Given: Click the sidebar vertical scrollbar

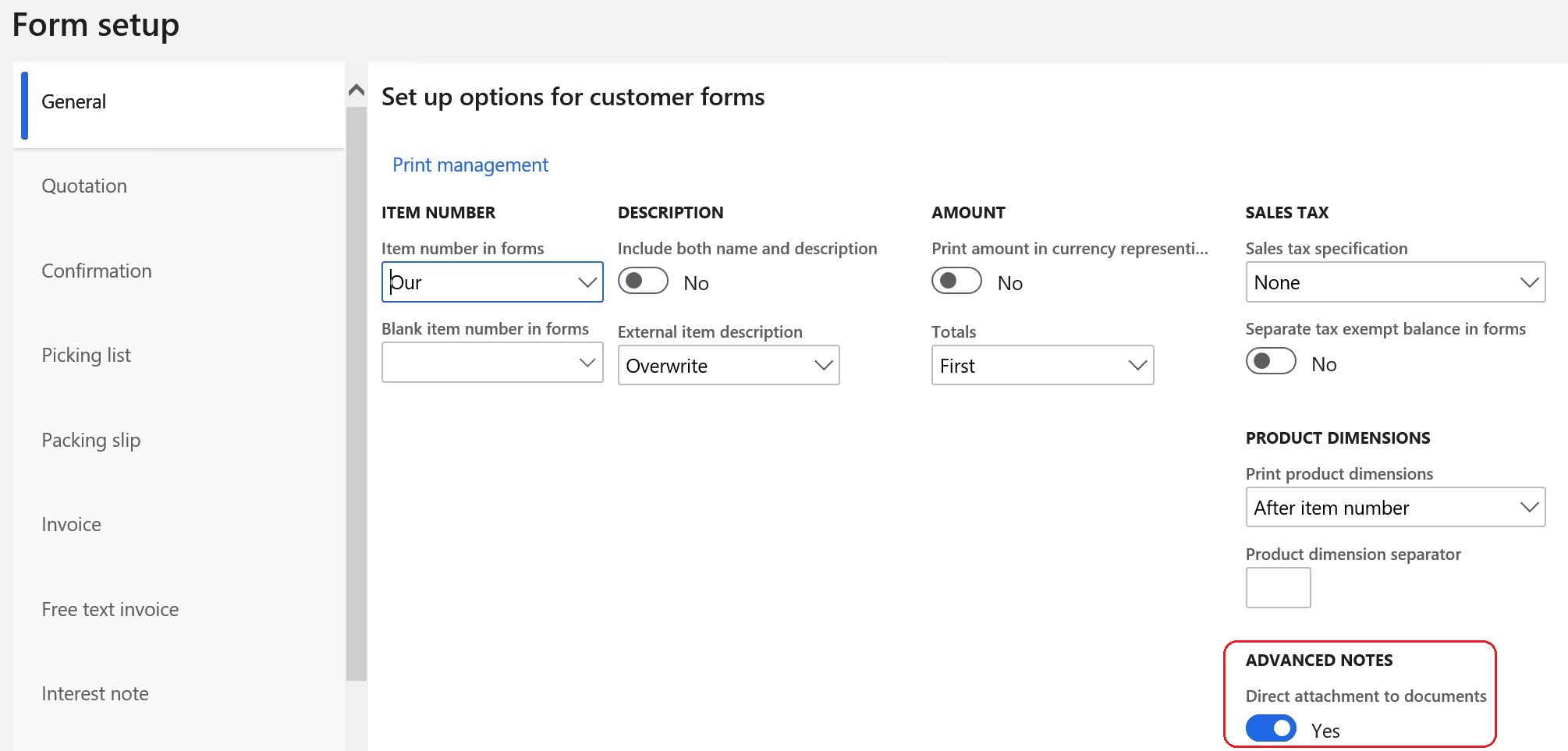Looking at the screenshot, I should pyautogui.click(x=357, y=394).
